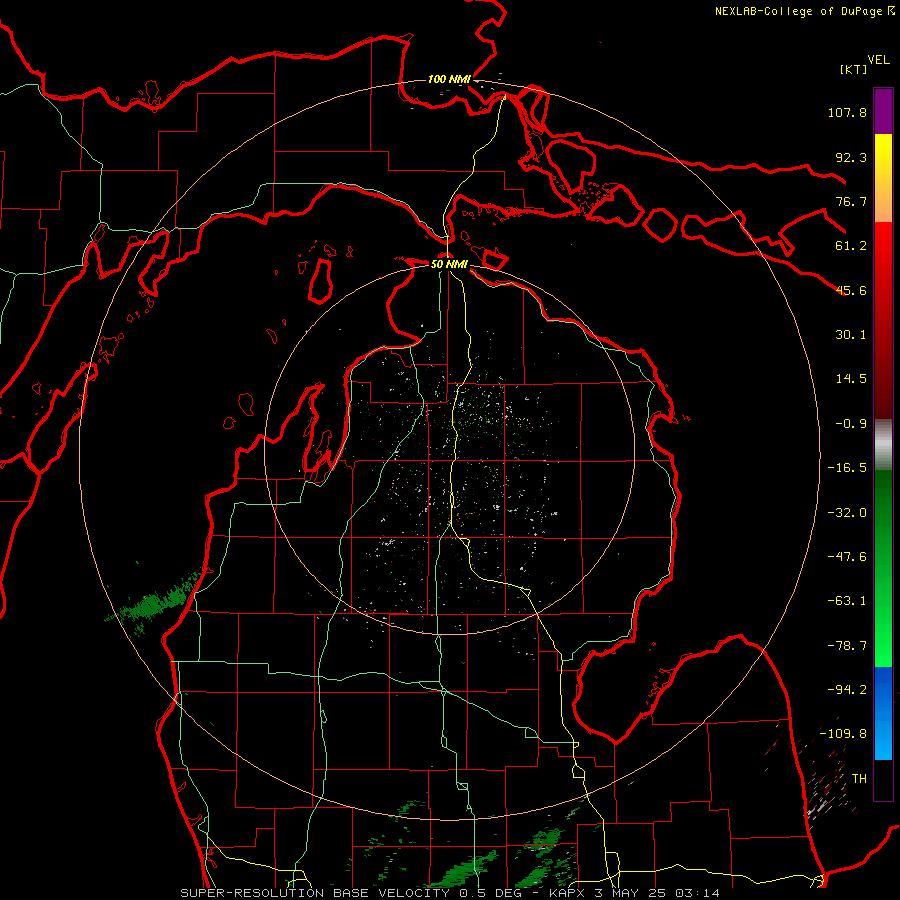This screenshot has height=900, width=900.
Task: Click the 100 NMI range ring label
Action: coord(449,79)
